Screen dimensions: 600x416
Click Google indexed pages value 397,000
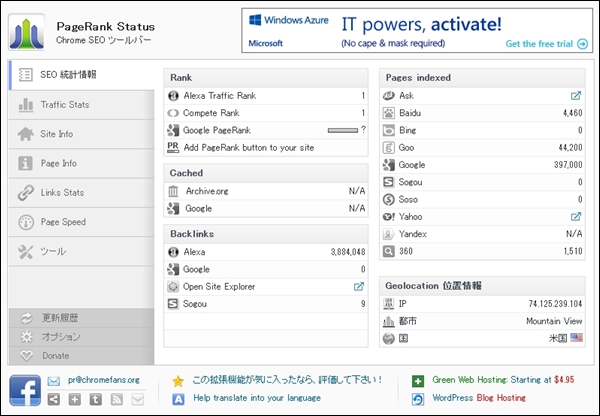tap(568, 165)
